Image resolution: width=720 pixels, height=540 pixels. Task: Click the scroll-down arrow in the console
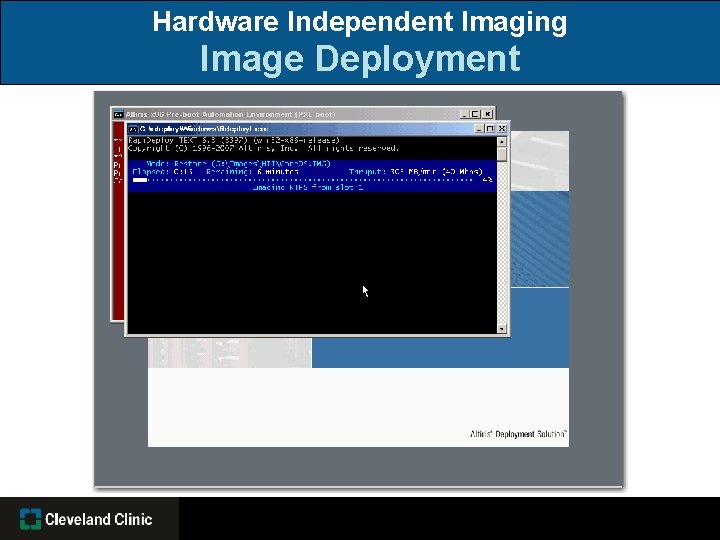[501, 329]
